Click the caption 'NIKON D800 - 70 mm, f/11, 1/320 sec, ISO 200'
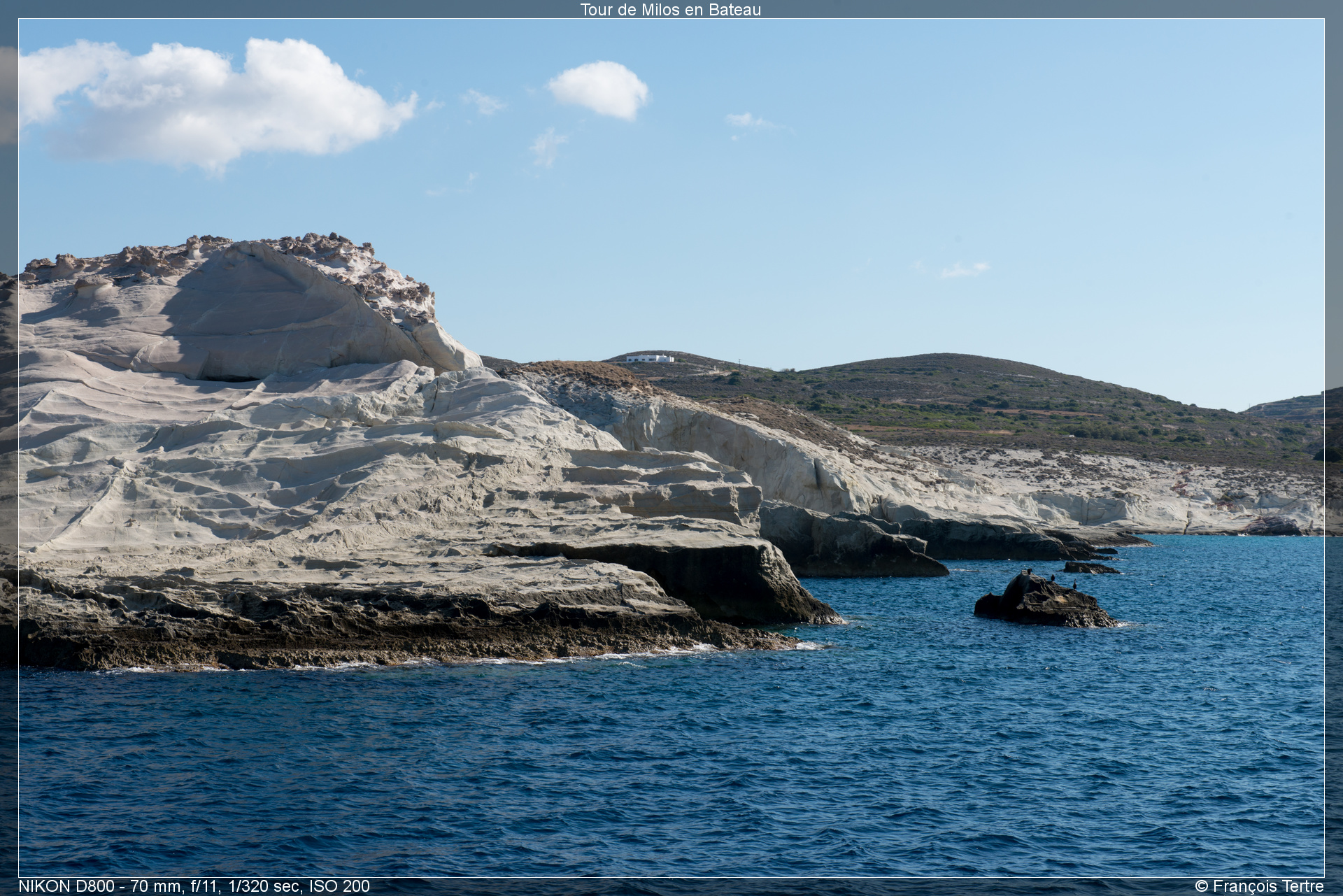1343x896 pixels. tap(194, 886)
